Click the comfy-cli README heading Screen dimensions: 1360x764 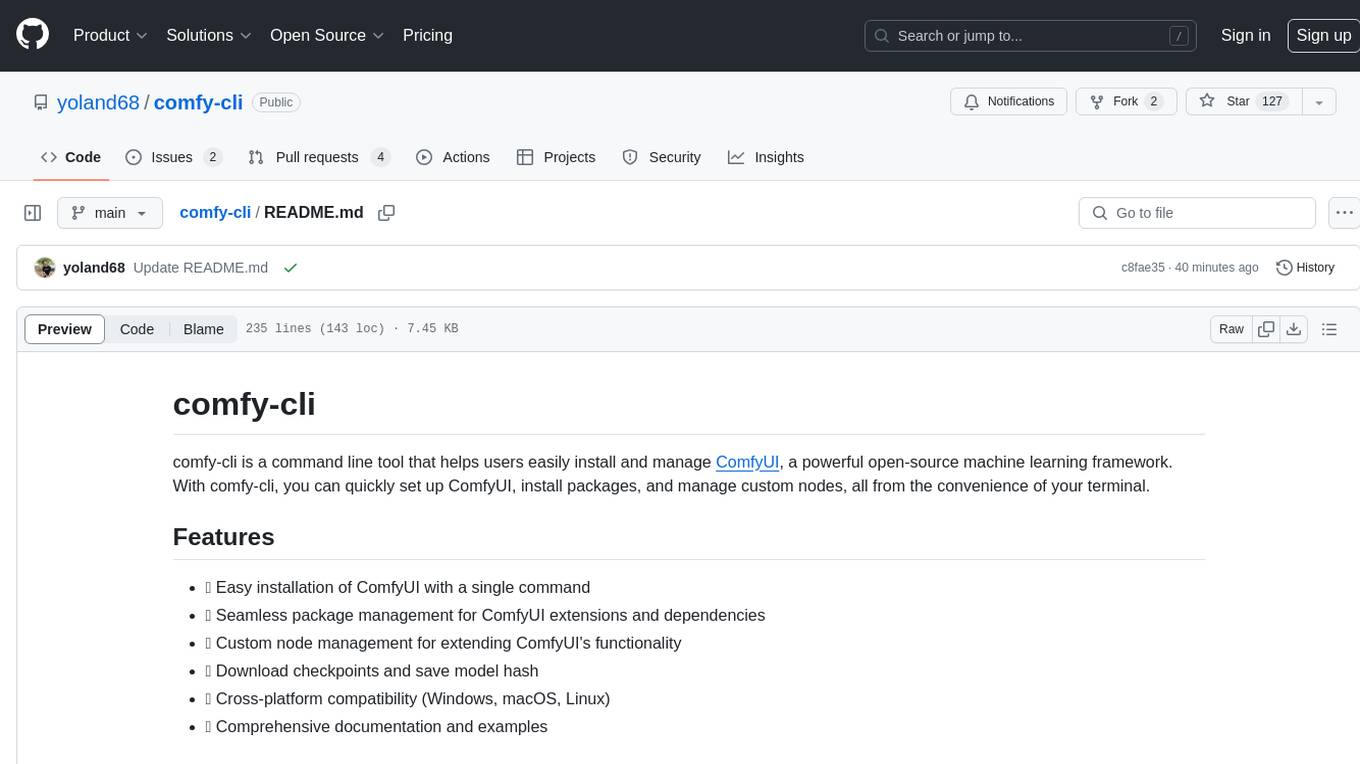pos(244,404)
